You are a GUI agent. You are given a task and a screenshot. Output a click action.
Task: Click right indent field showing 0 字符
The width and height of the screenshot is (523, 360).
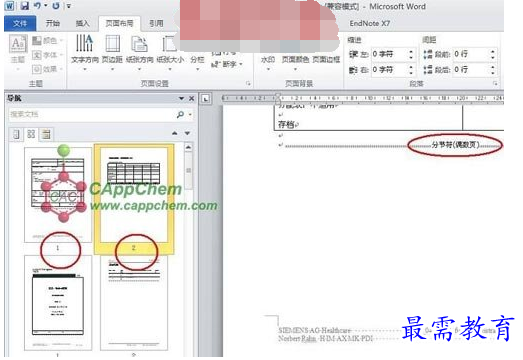389,69
